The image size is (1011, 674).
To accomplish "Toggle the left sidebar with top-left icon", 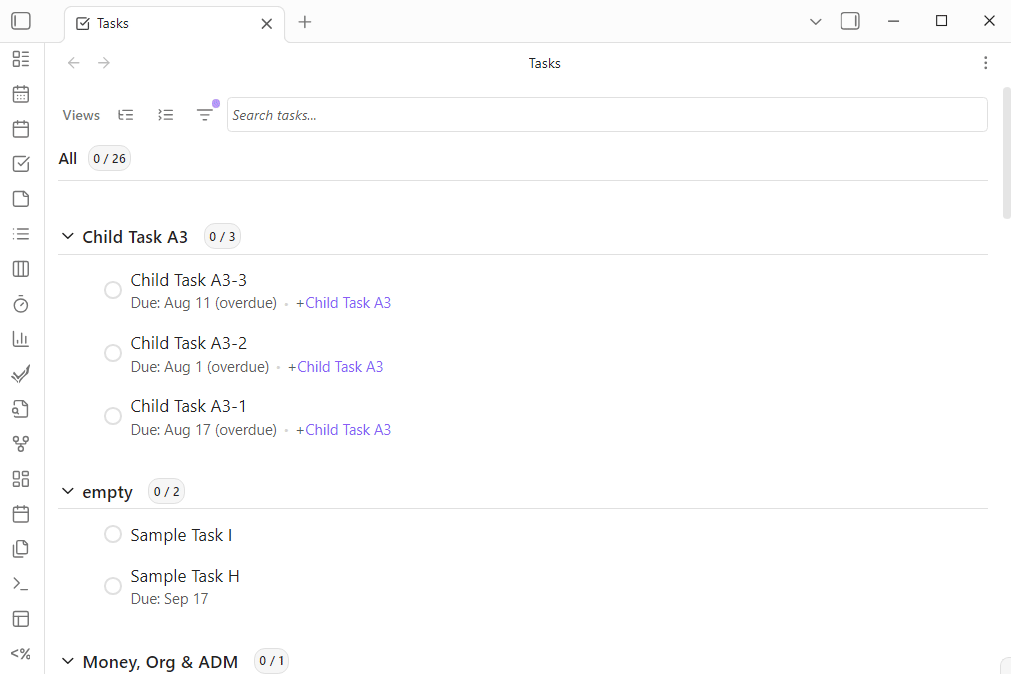I will (20, 20).
